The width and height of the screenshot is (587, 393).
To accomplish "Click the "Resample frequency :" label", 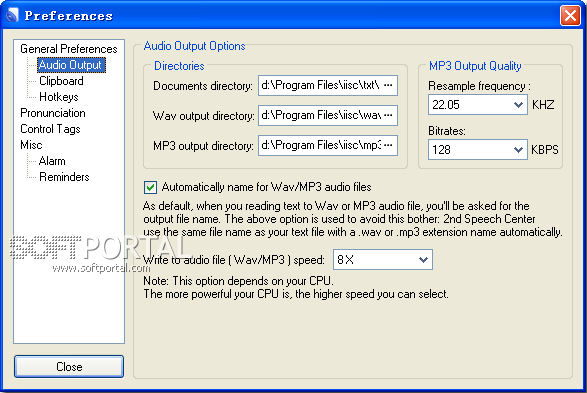I will click(x=479, y=86).
